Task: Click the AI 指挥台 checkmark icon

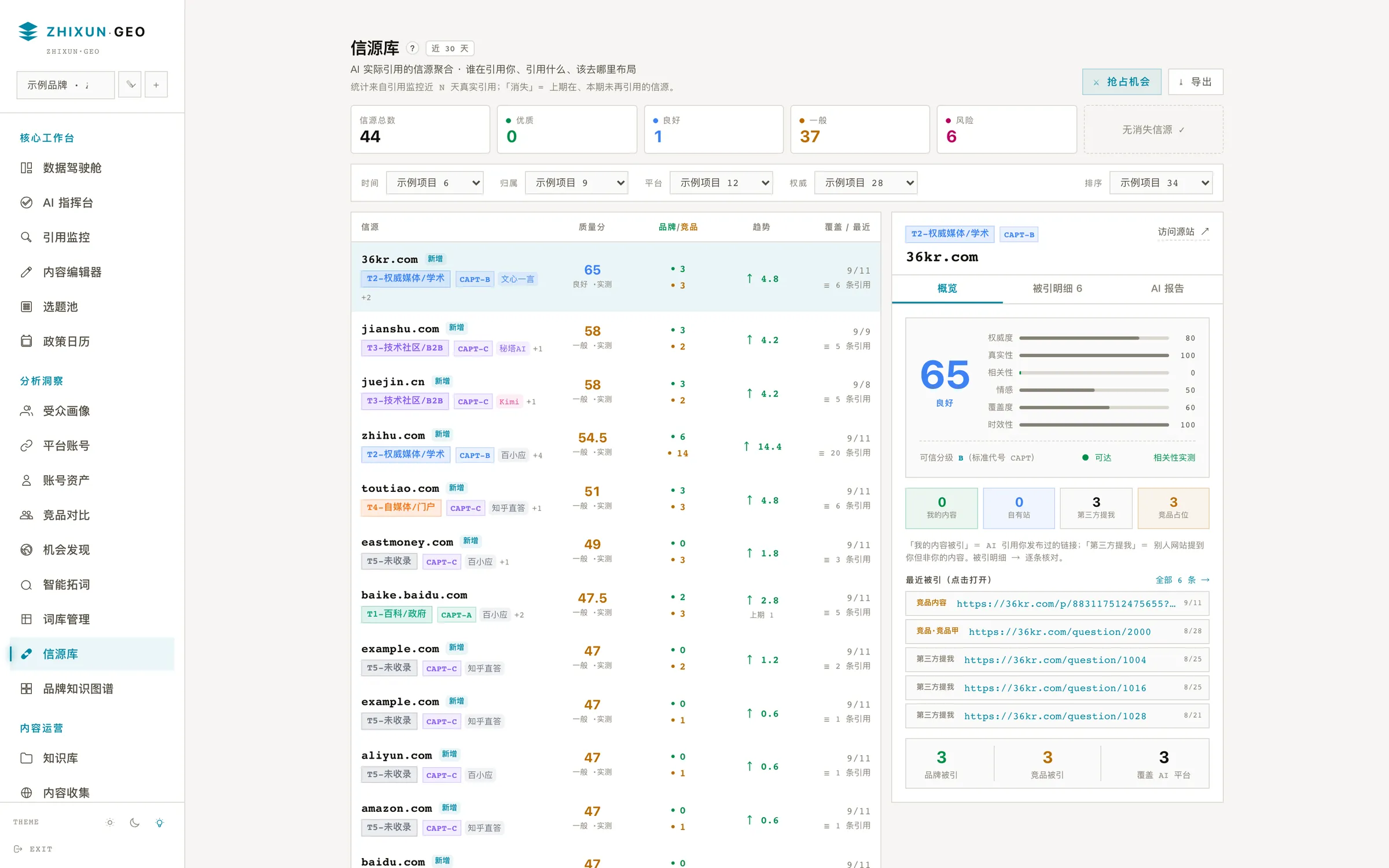Action: click(27, 203)
